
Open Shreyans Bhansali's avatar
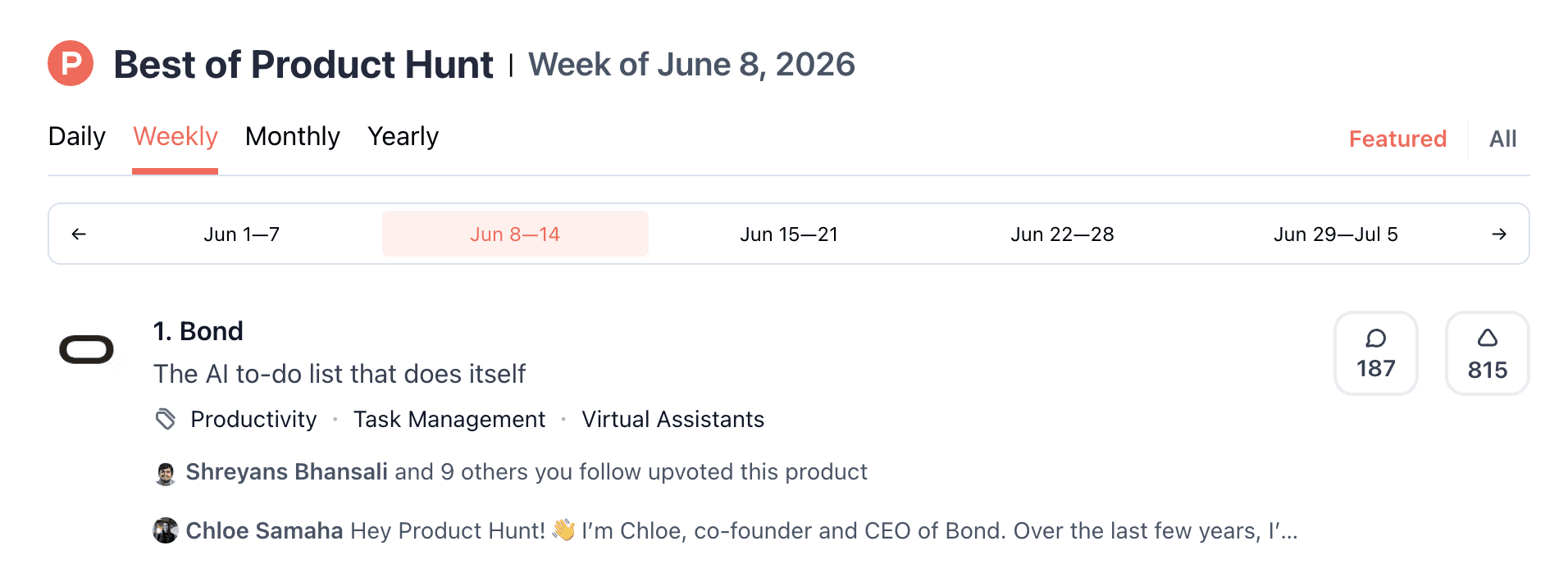pyautogui.click(x=166, y=473)
